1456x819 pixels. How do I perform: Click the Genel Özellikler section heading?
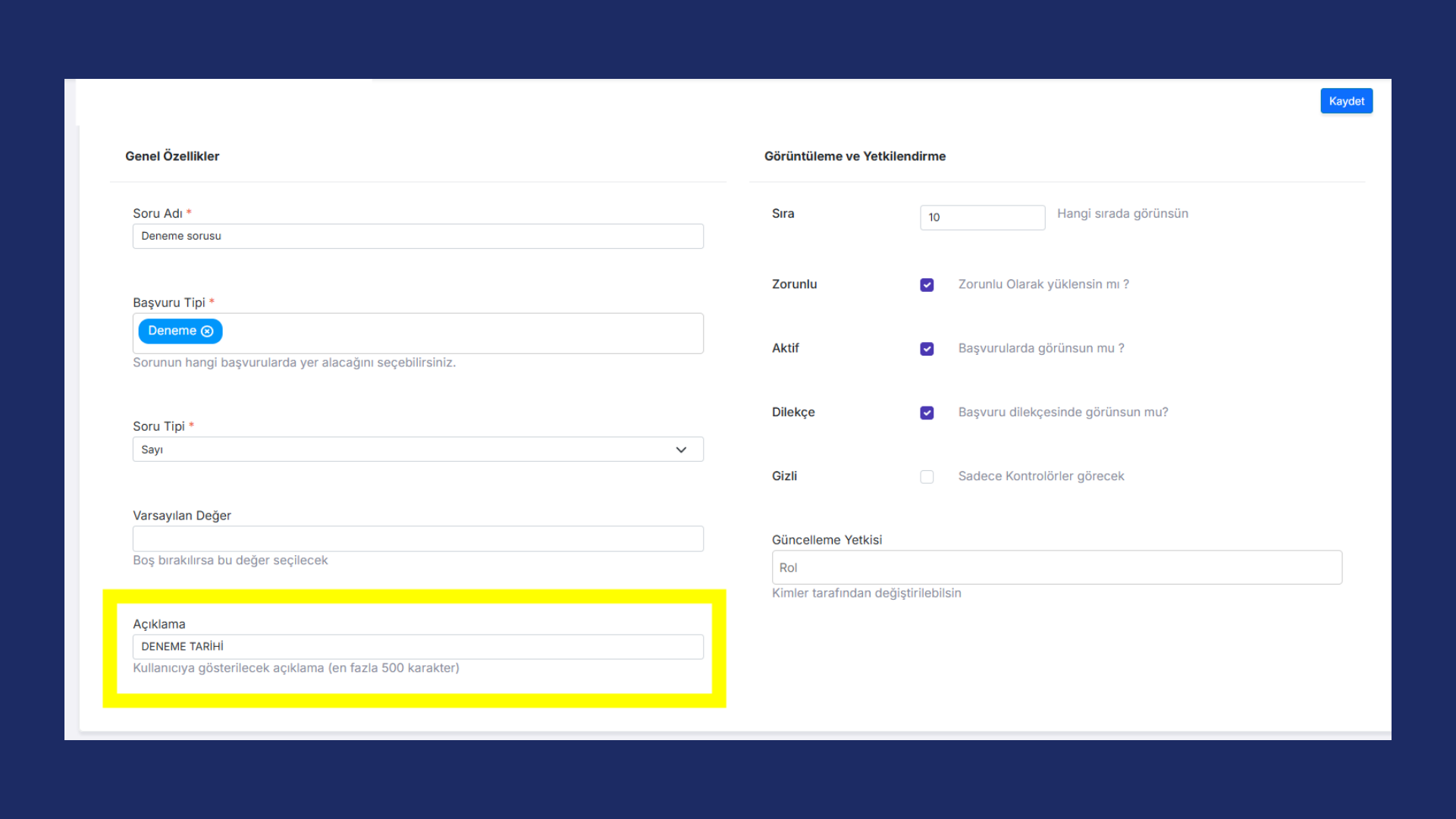click(x=172, y=156)
